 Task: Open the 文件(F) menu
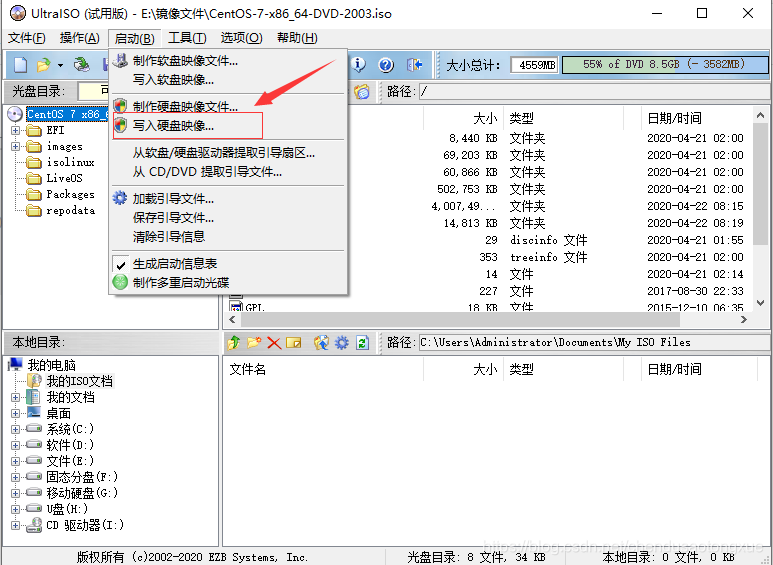coord(27,38)
